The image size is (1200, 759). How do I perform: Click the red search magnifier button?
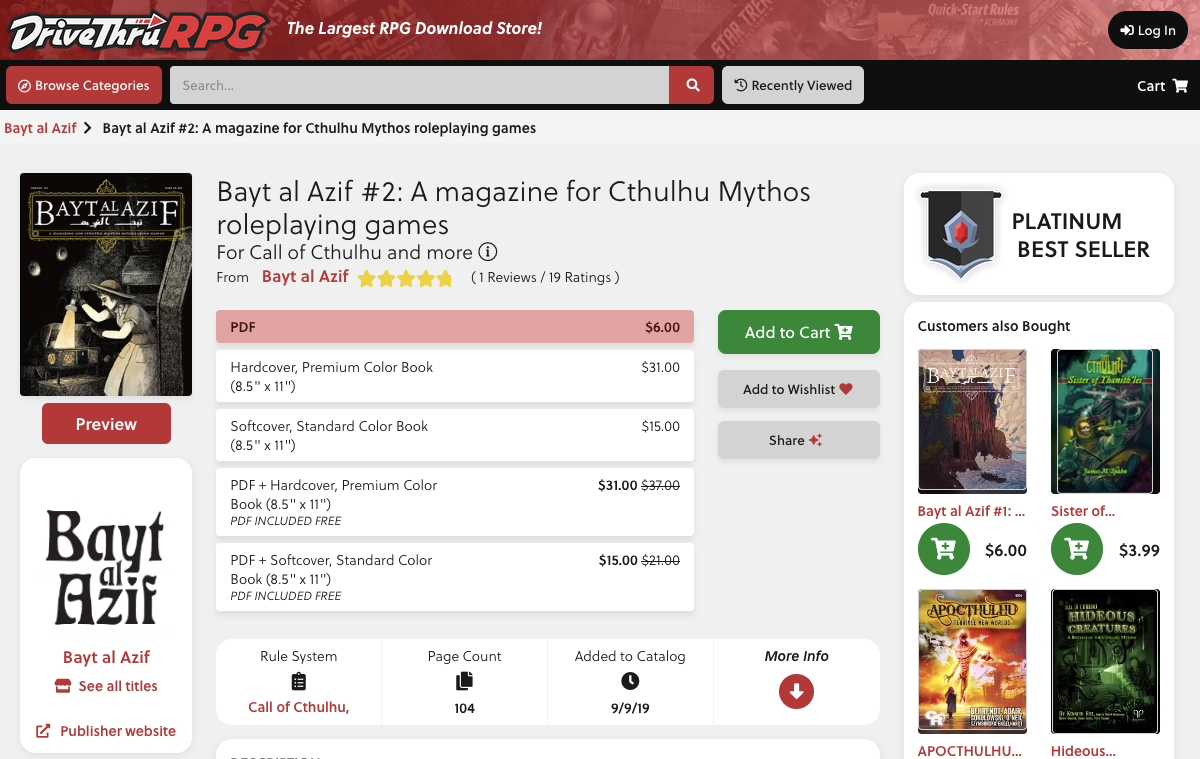[x=692, y=85]
